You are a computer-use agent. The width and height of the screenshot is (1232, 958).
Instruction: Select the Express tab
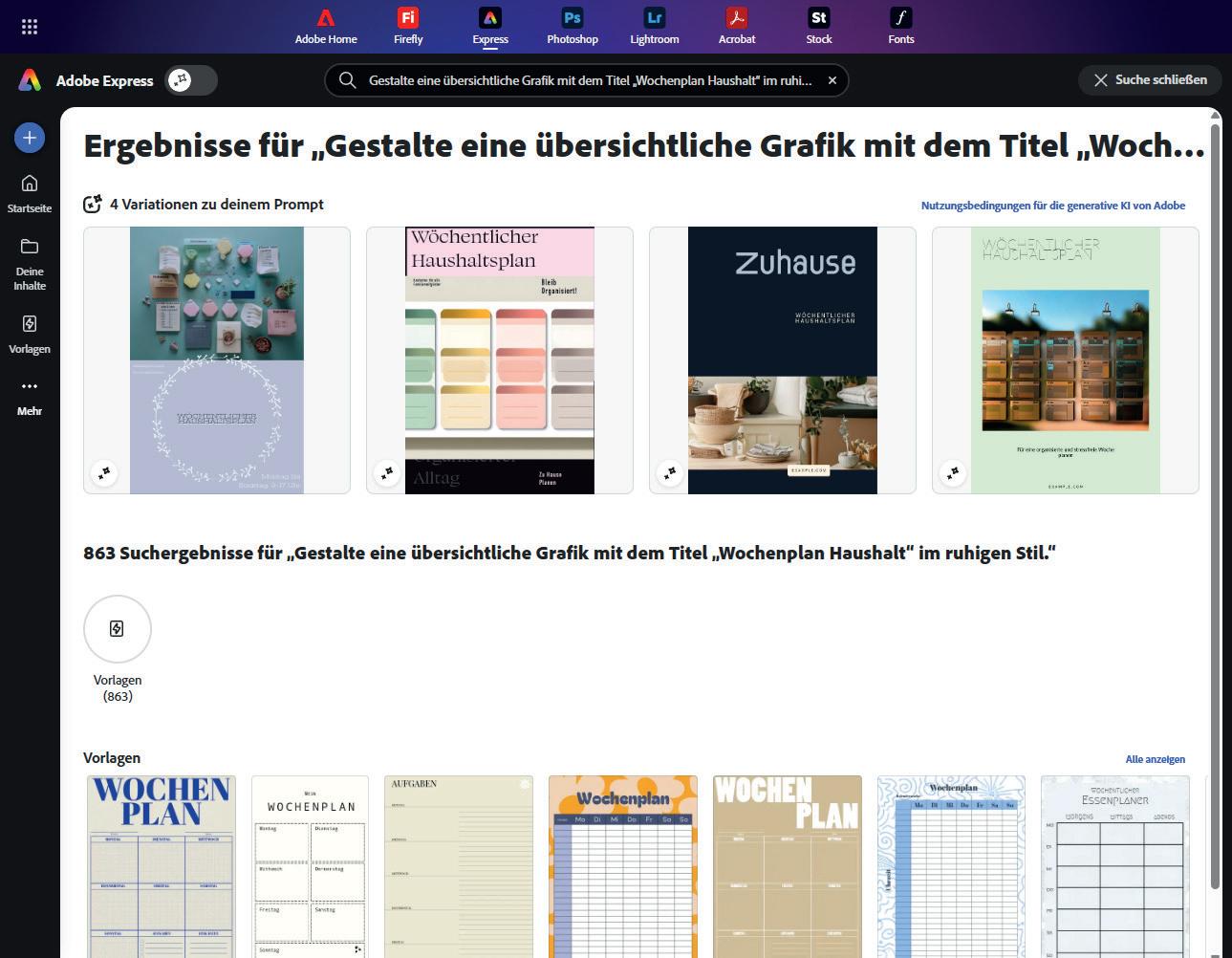[490, 27]
